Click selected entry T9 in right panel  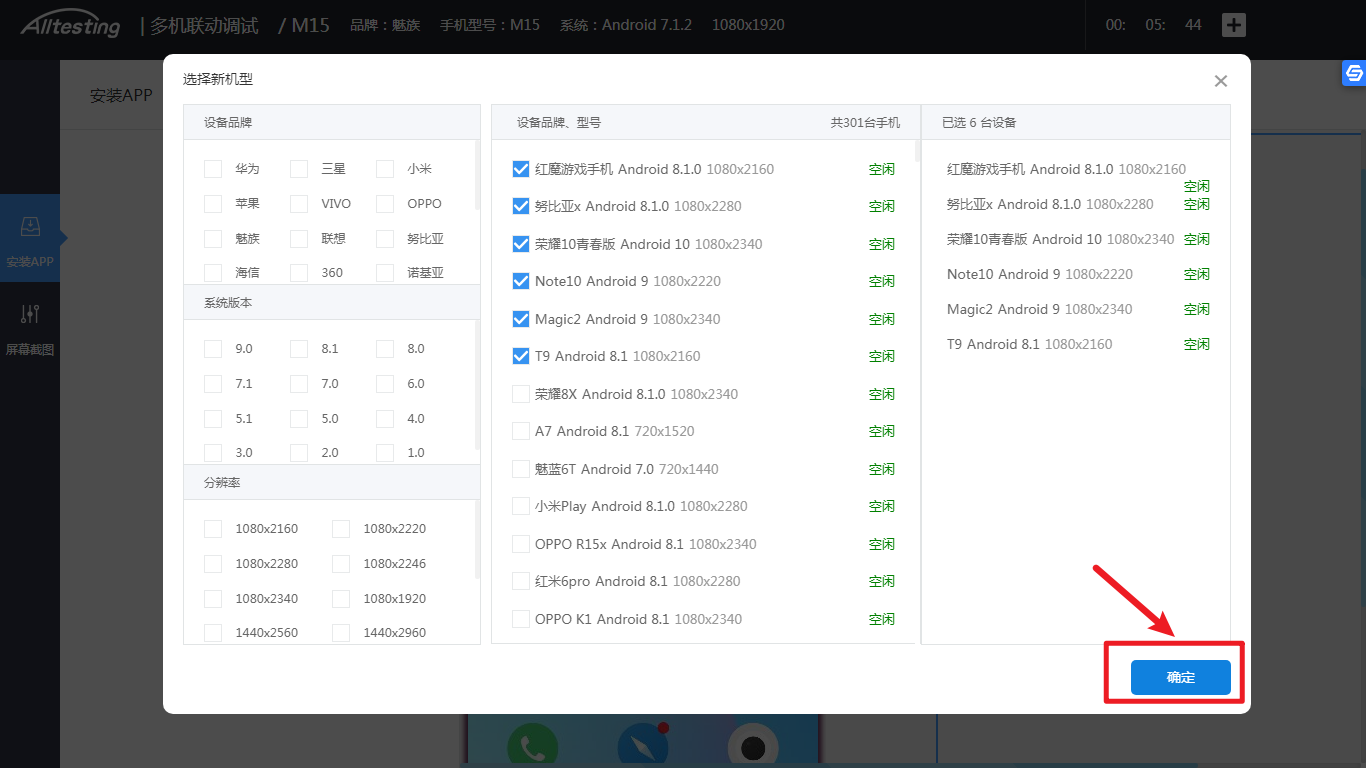(x=1030, y=344)
